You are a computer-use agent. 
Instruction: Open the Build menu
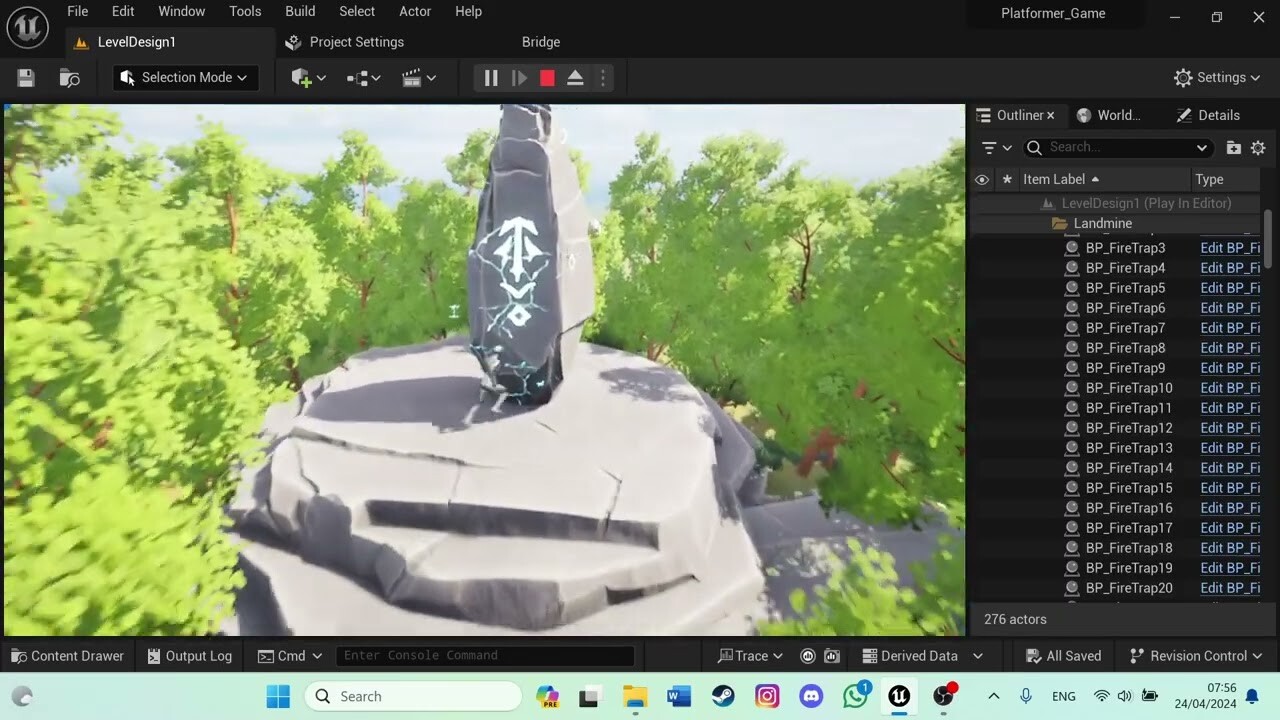(x=299, y=11)
